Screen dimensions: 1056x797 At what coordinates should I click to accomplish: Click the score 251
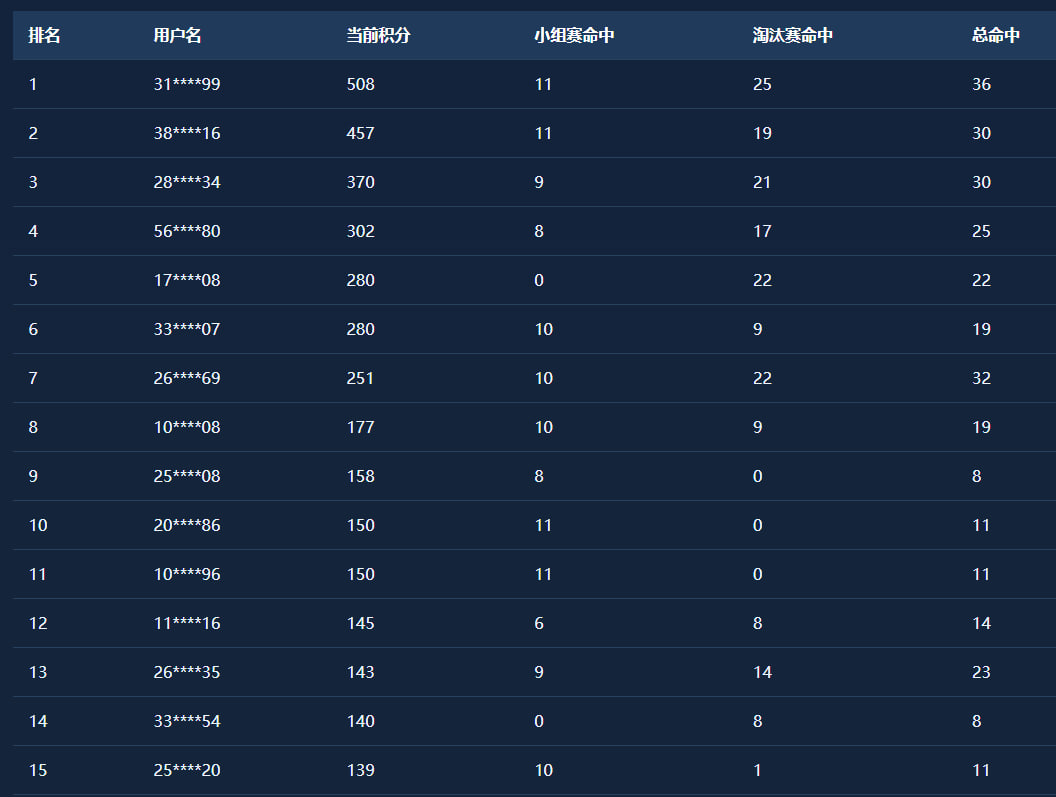click(x=360, y=379)
